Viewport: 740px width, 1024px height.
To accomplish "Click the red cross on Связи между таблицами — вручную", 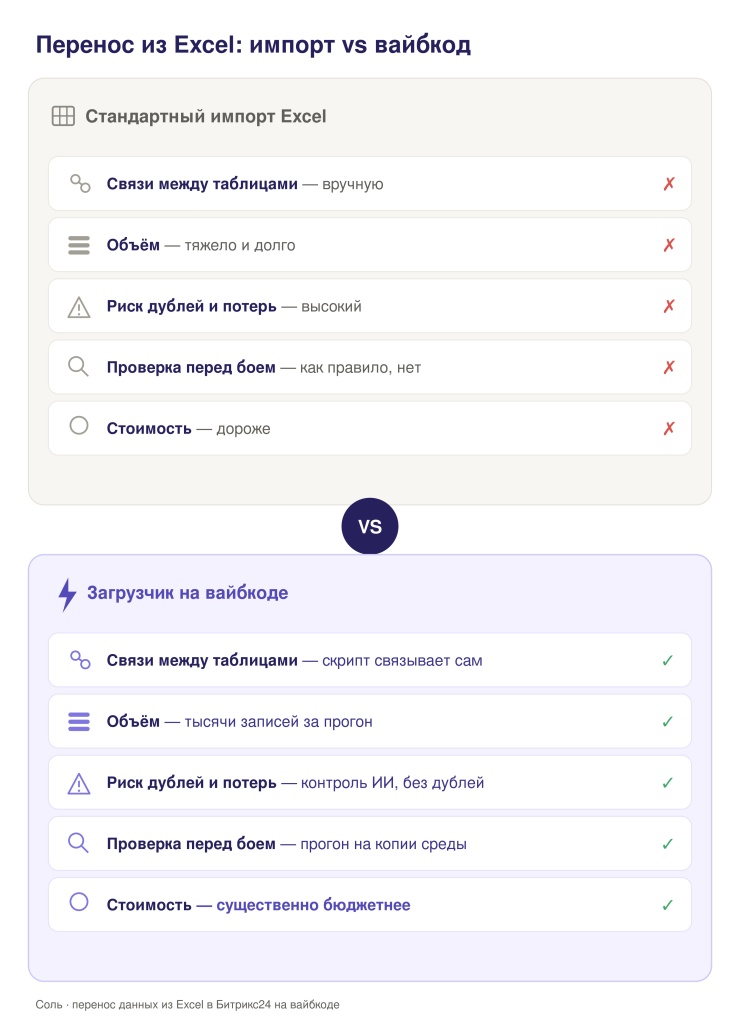I will (669, 184).
